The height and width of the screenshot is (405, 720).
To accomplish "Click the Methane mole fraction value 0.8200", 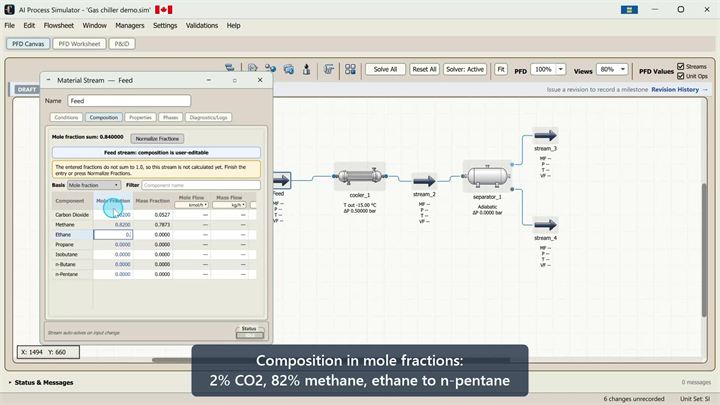I will (123, 225).
